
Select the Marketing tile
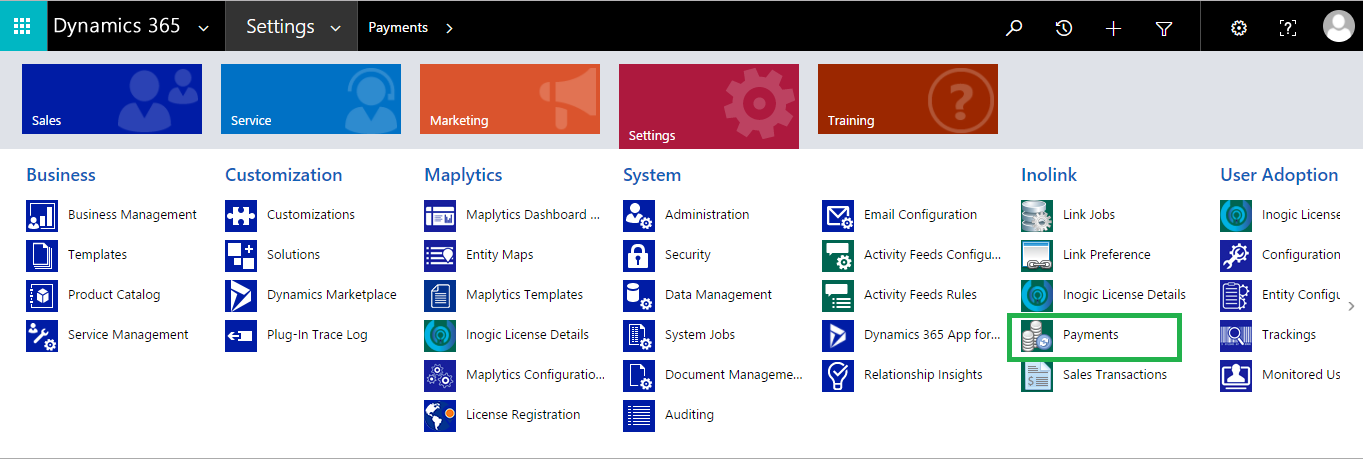pos(510,99)
